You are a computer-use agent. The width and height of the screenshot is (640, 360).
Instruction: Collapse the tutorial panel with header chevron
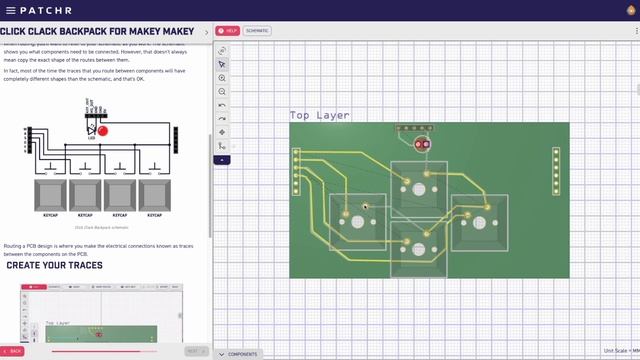207,32
